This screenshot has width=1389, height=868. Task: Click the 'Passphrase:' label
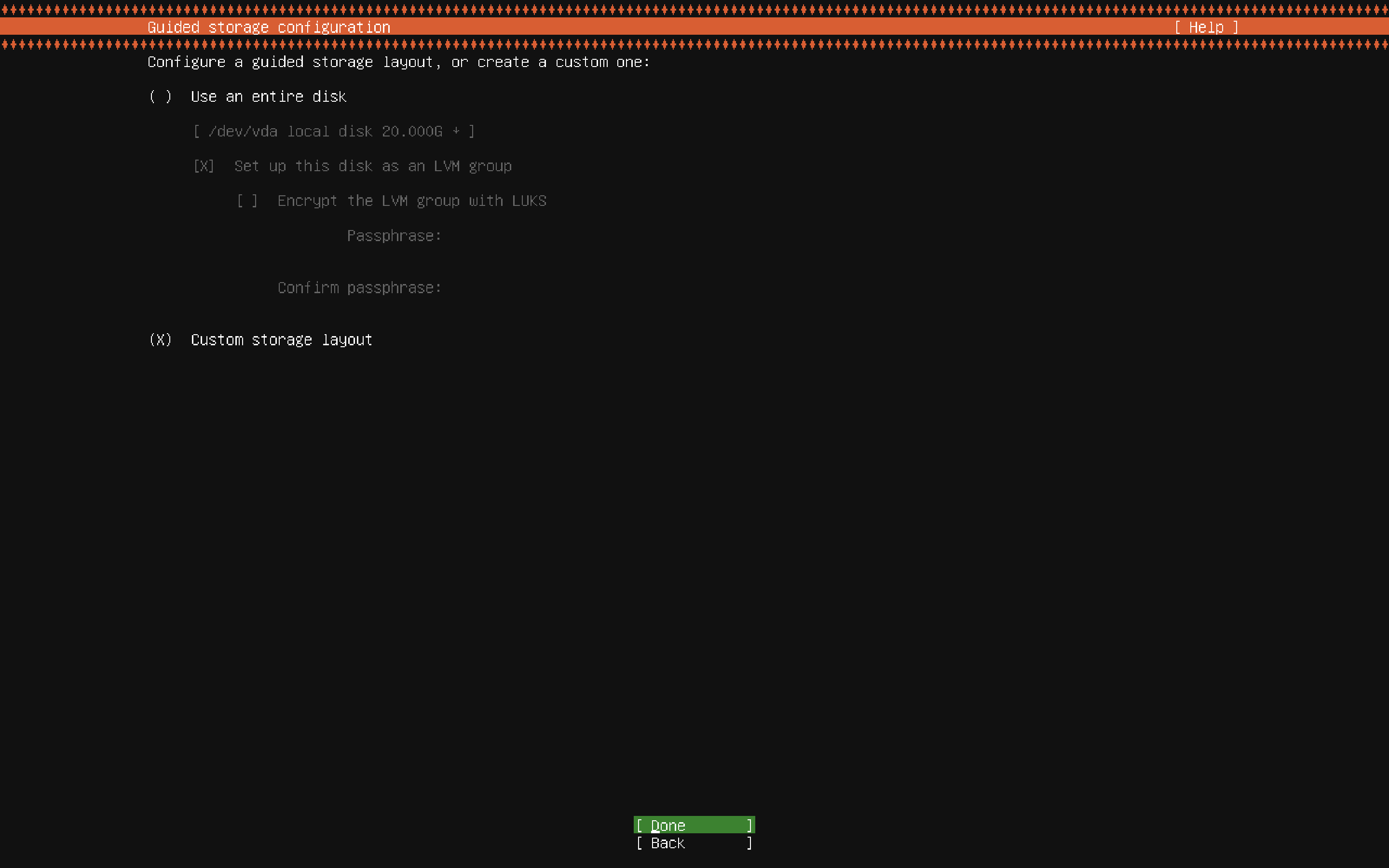coord(394,236)
